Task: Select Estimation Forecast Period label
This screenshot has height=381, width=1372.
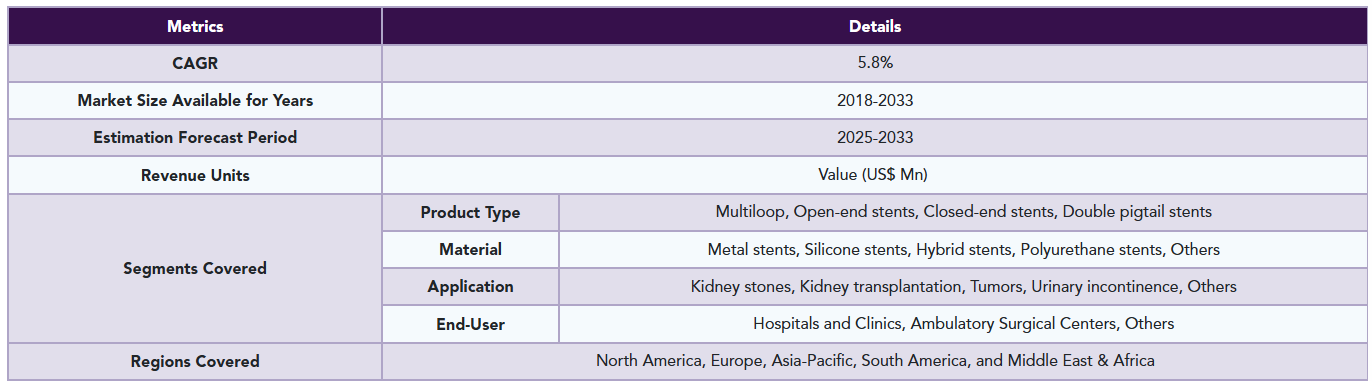Action: coord(195,137)
